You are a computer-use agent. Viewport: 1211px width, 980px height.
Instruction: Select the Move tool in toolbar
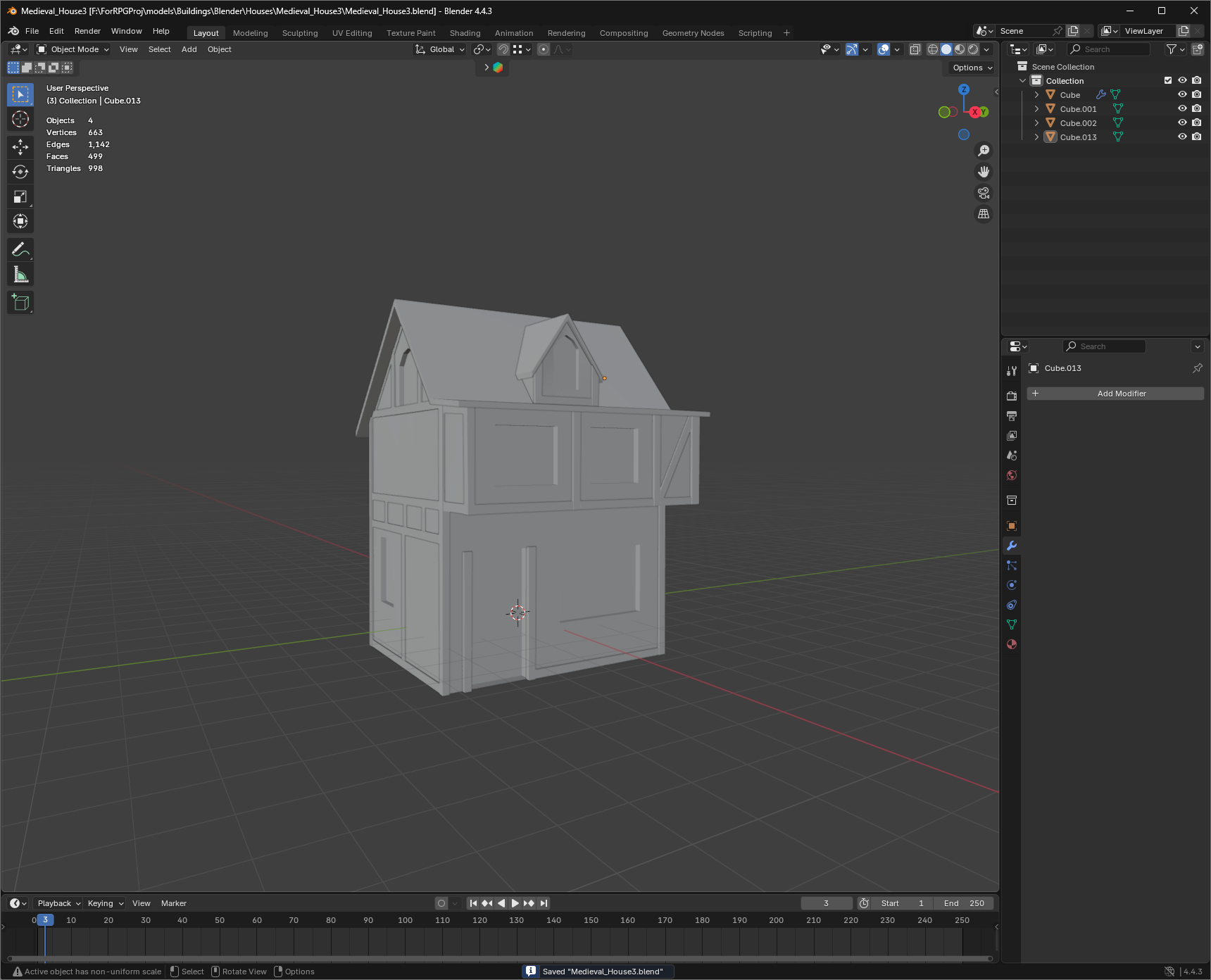(20, 146)
